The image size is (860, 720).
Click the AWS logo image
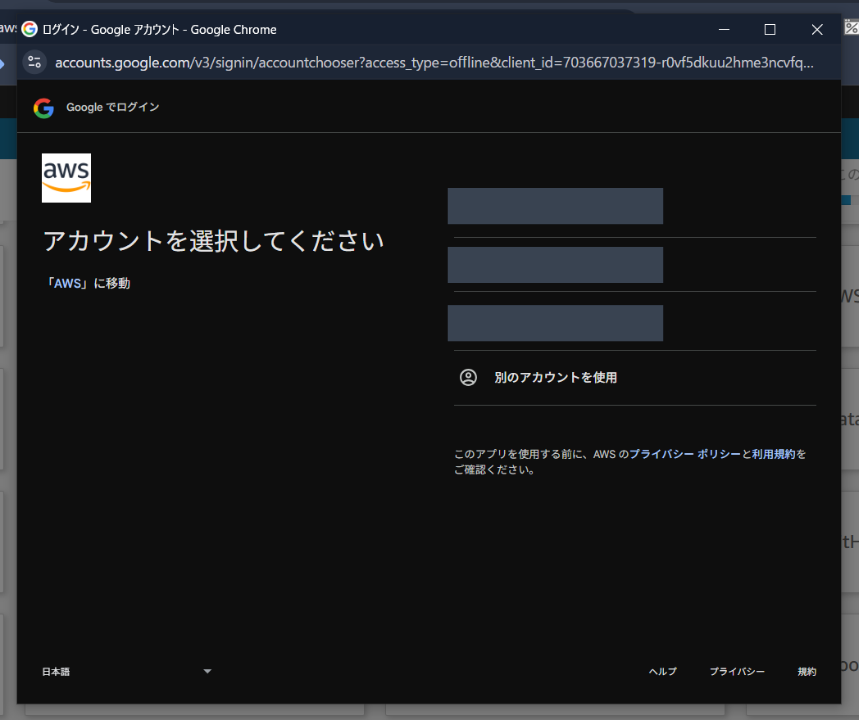66,178
